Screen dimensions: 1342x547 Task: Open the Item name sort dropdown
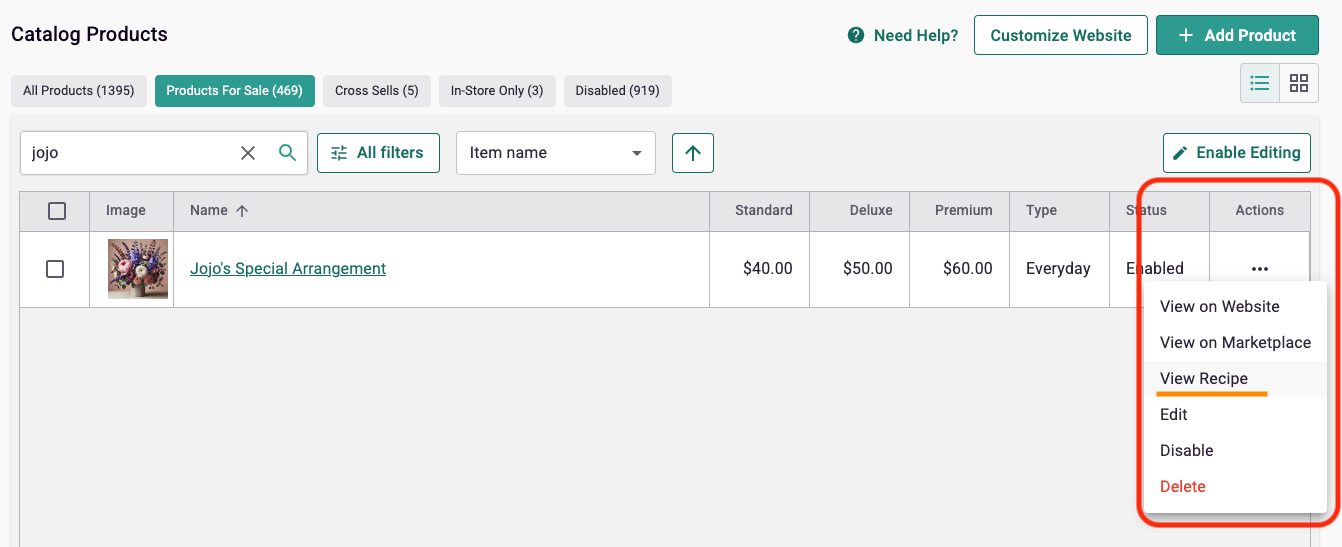coord(556,153)
